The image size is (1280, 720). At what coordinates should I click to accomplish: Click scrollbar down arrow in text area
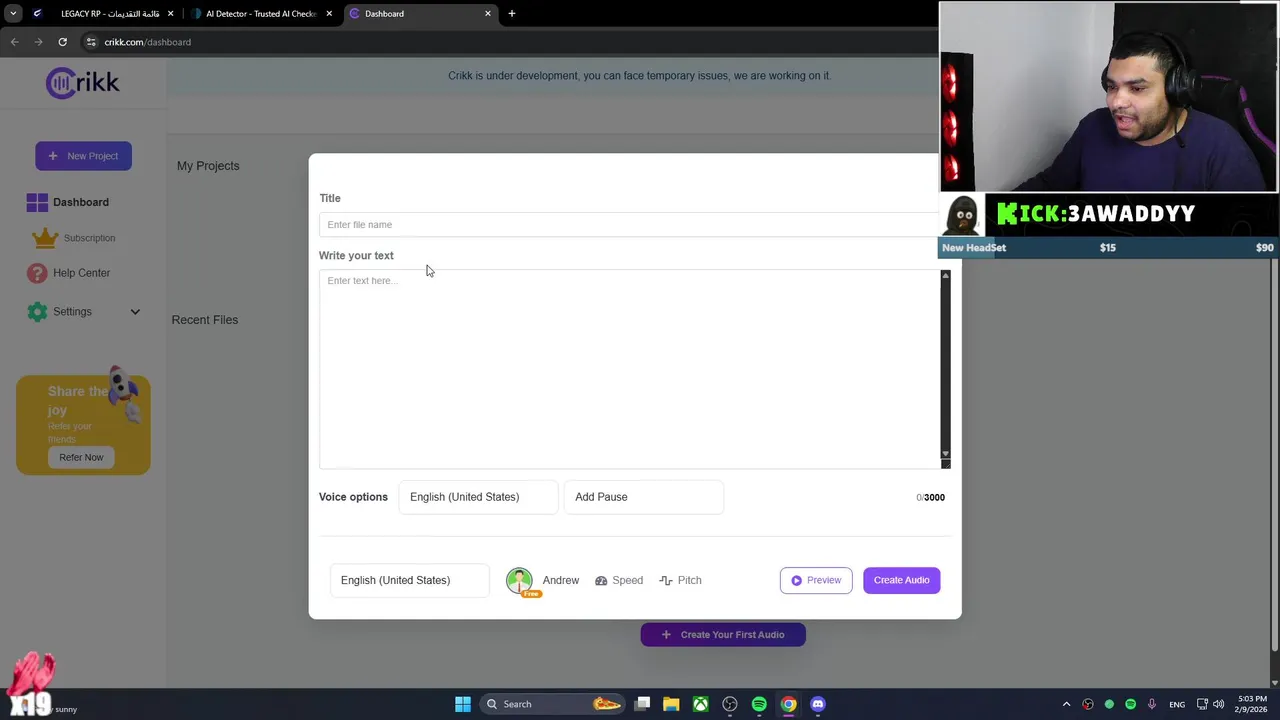coord(945,454)
